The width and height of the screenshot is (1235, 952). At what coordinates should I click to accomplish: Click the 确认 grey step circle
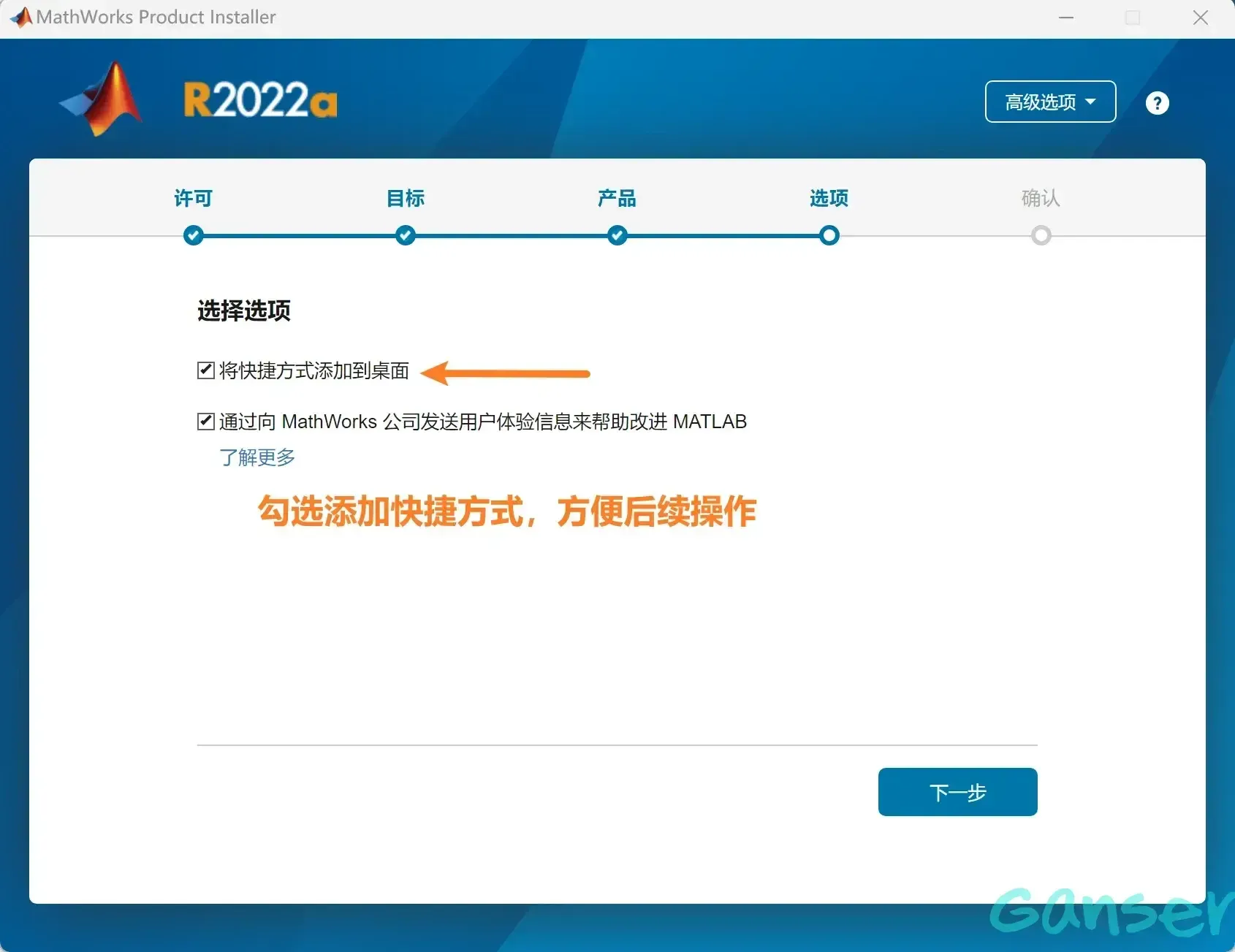point(1041,235)
